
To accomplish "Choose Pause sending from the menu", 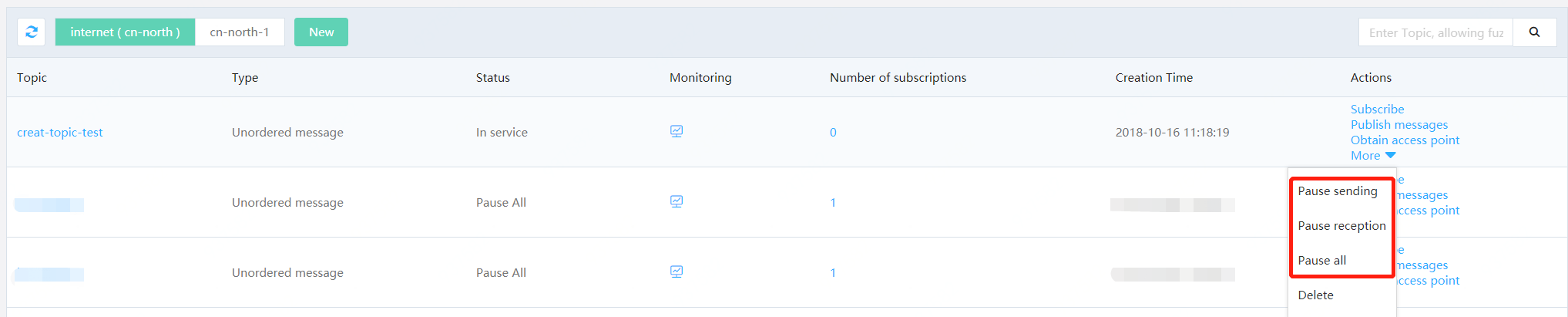I will [x=1338, y=191].
